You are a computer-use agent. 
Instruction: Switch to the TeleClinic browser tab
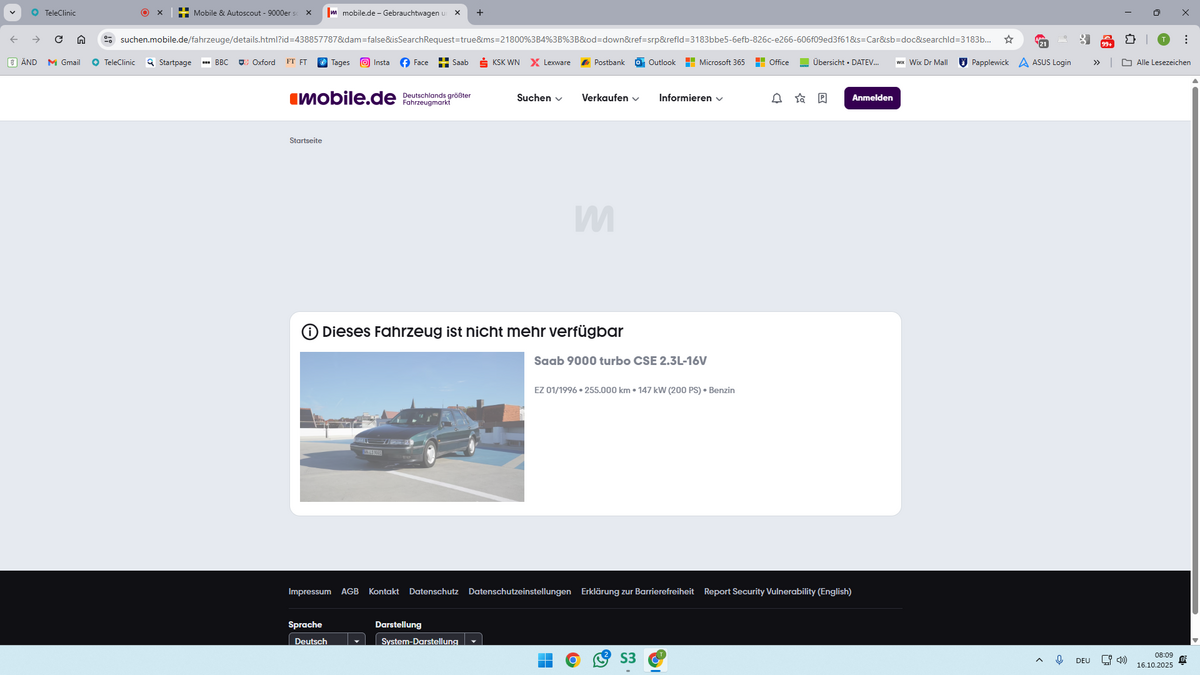[x=80, y=13]
